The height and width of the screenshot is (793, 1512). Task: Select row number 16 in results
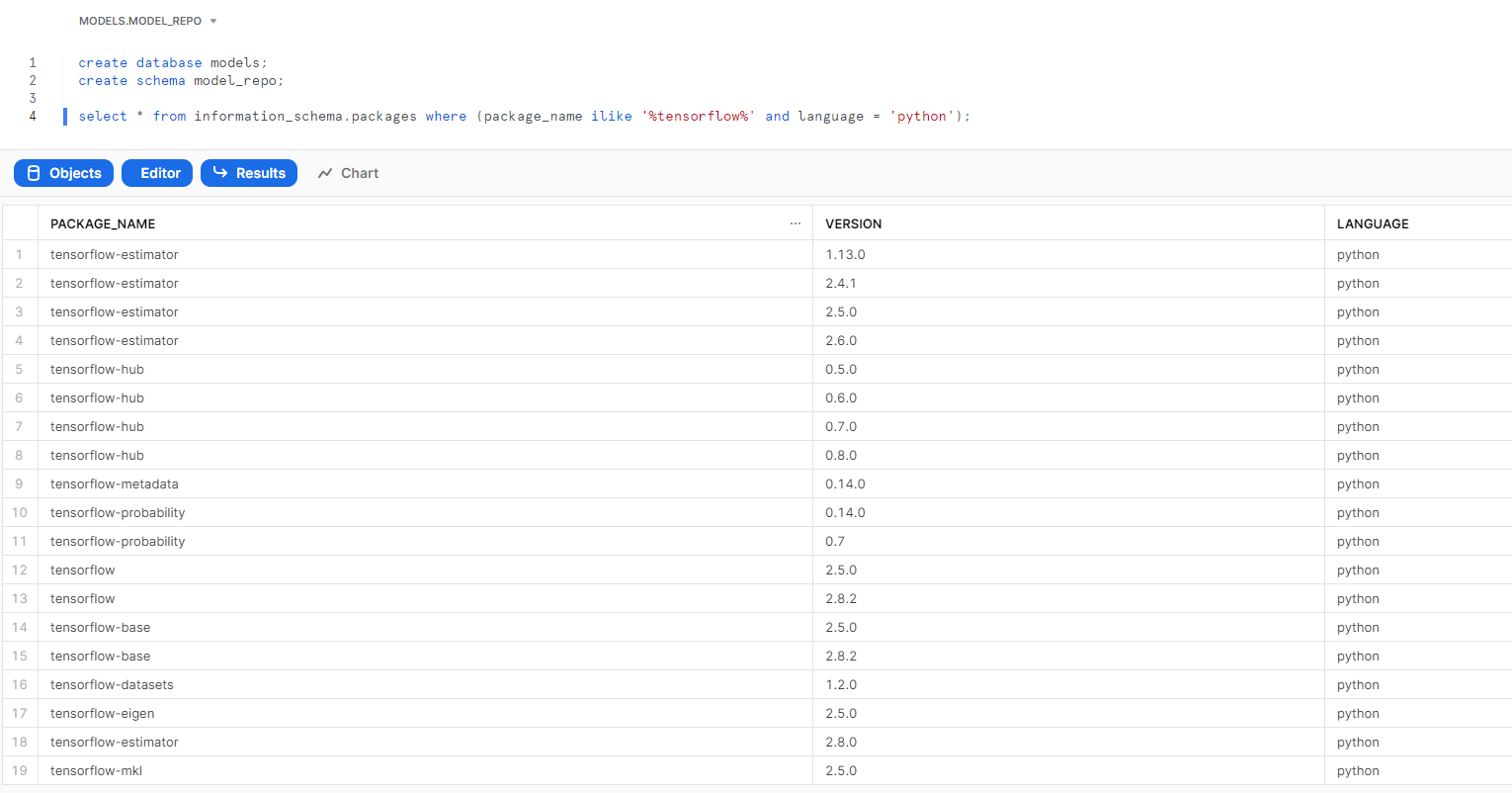(x=19, y=684)
